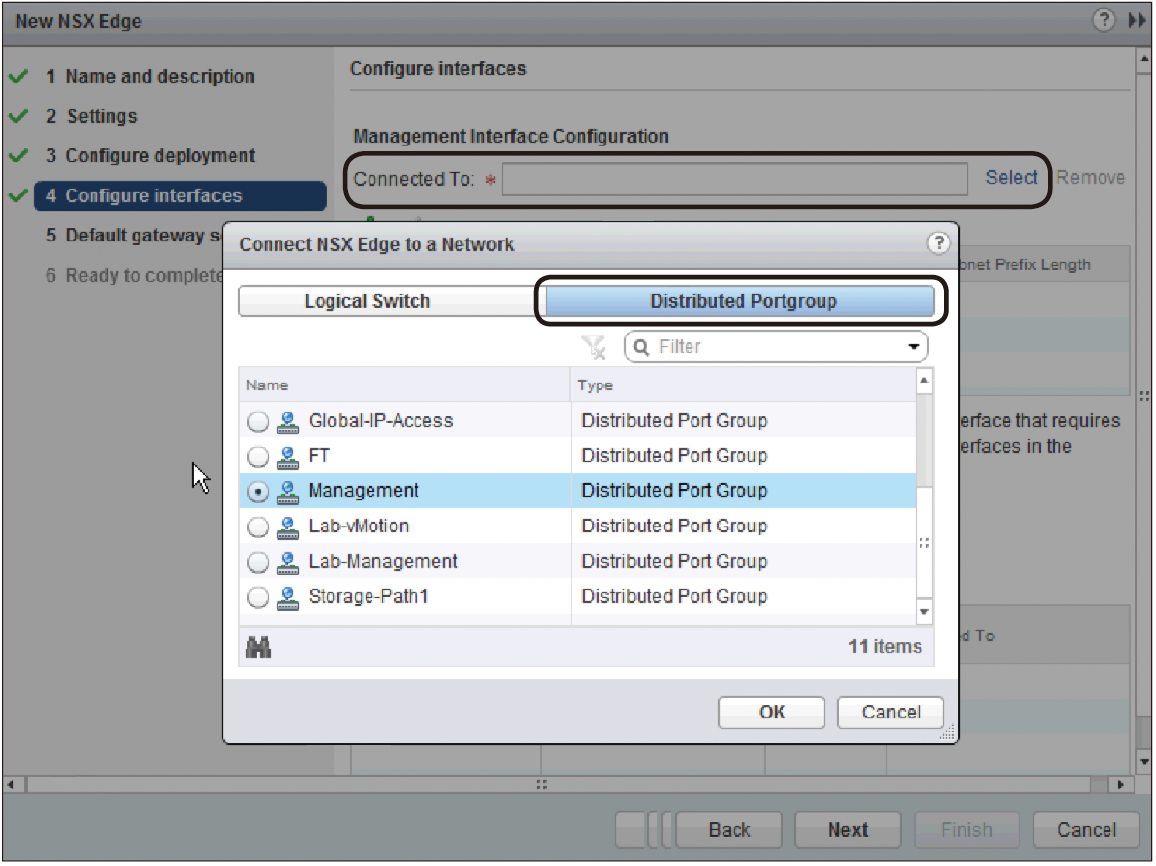Select the Lab-Management radio button
This screenshot has height=866, width=1156.
pyautogui.click(x=257, y=562)
